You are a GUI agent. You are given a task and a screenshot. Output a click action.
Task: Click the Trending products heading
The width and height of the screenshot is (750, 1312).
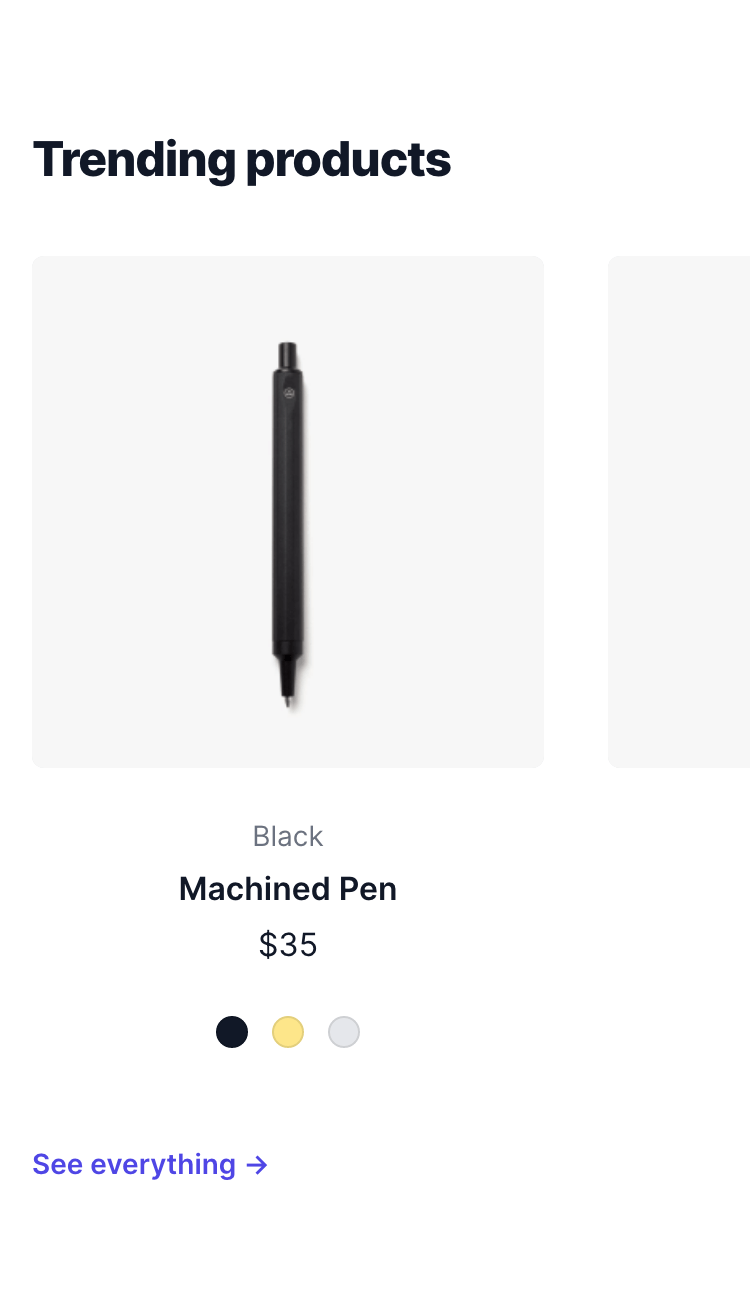[242, 160]
